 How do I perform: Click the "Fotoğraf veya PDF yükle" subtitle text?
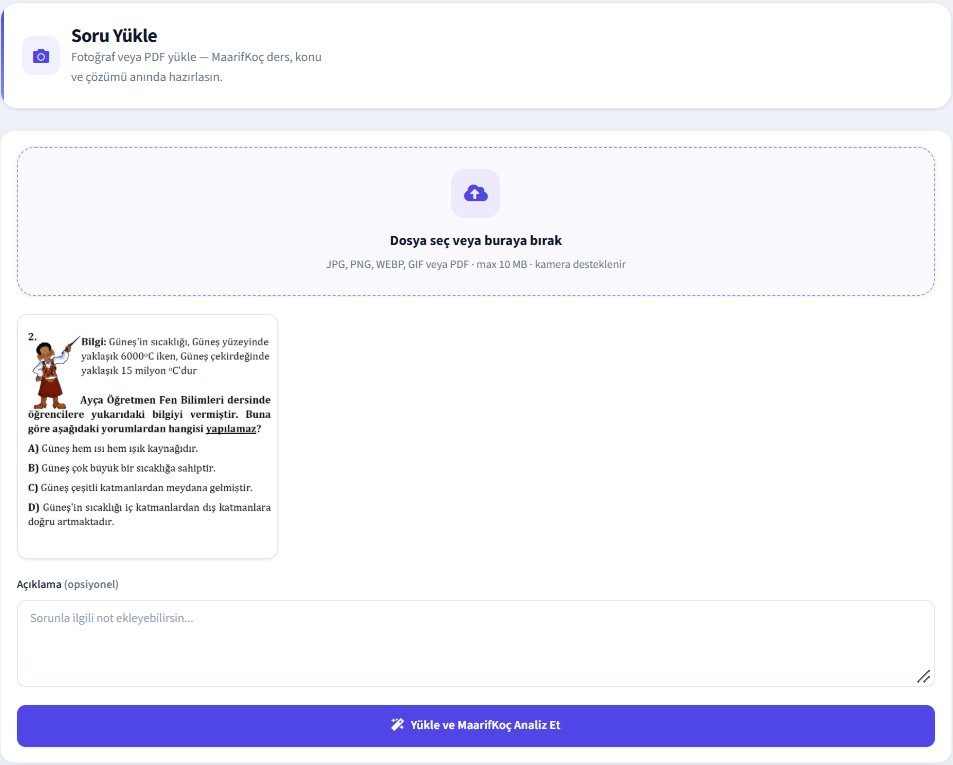(196, 67)
